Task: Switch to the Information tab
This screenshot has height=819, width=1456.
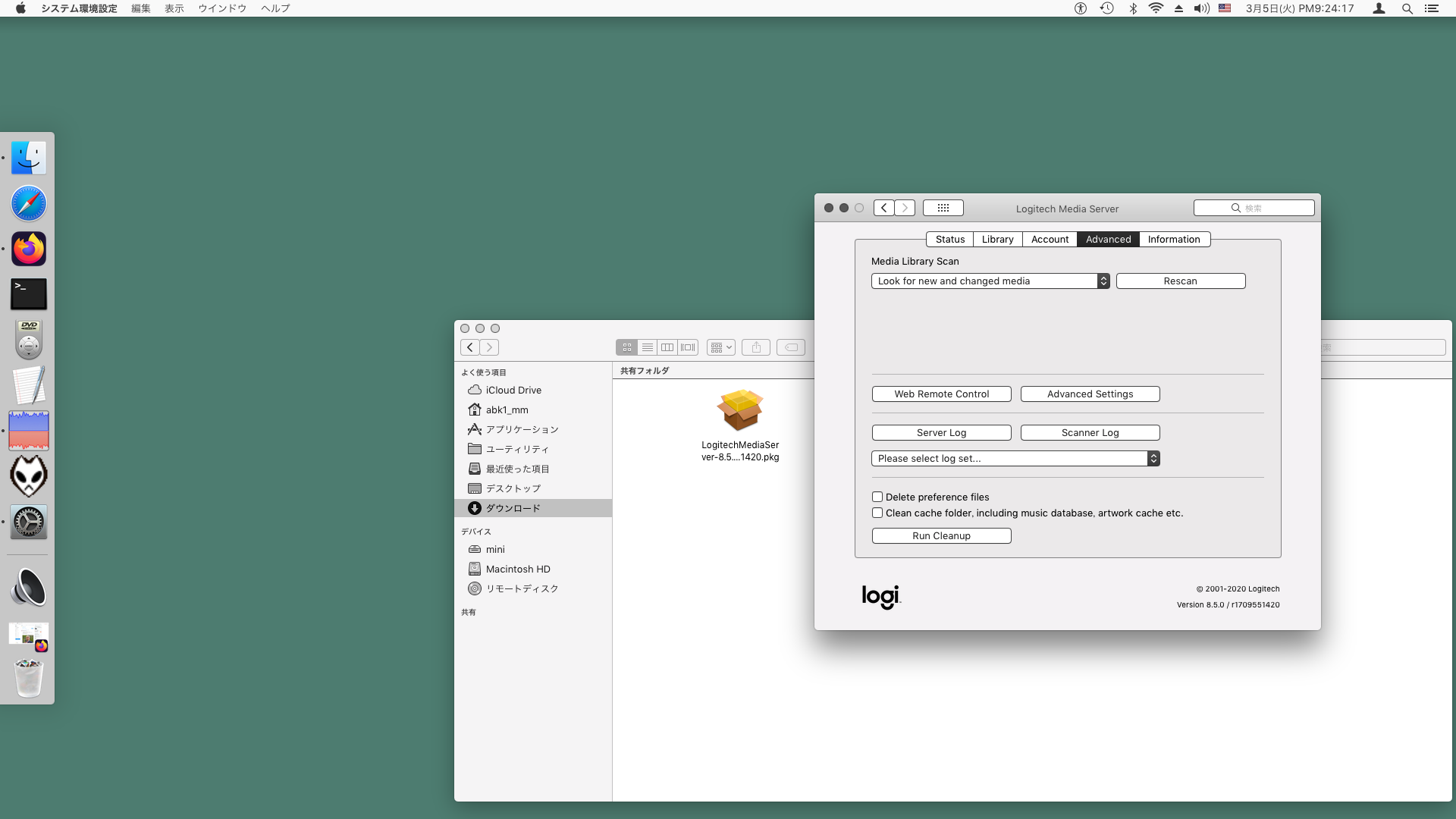Action: pyautogui.click(x=1174, y=239)
